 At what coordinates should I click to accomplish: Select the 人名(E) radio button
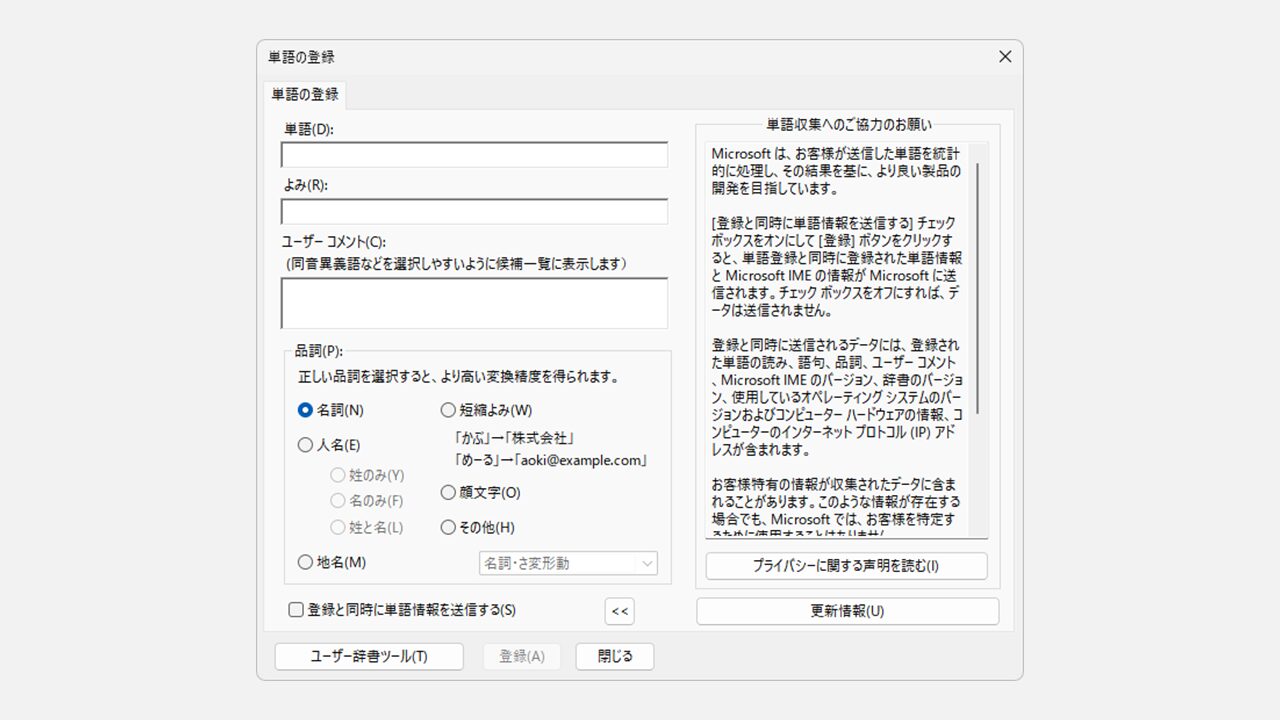point(306,445)
